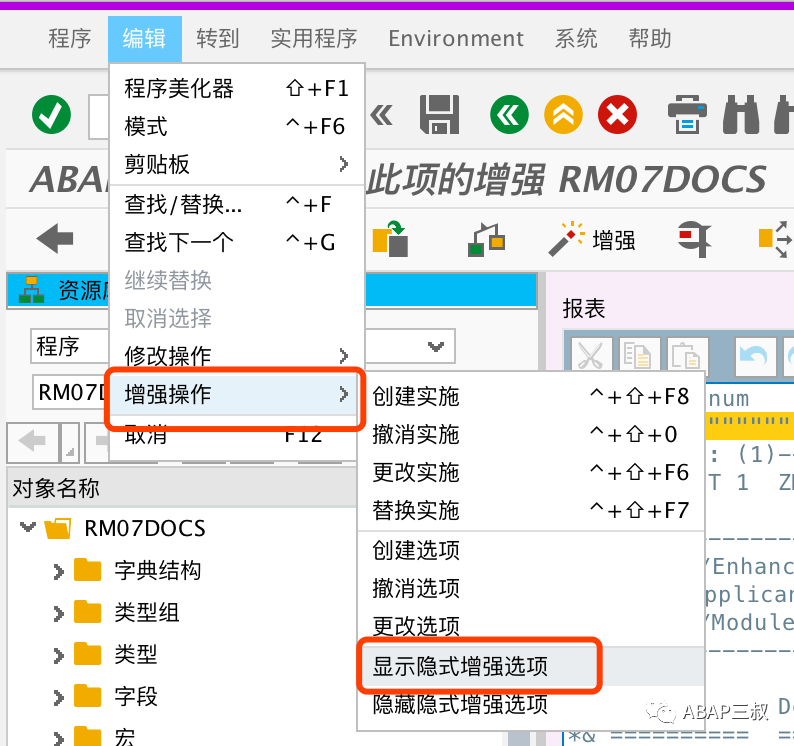Select 创建选项 in submenu
The image size is (794, 746).
click(531, 551)
